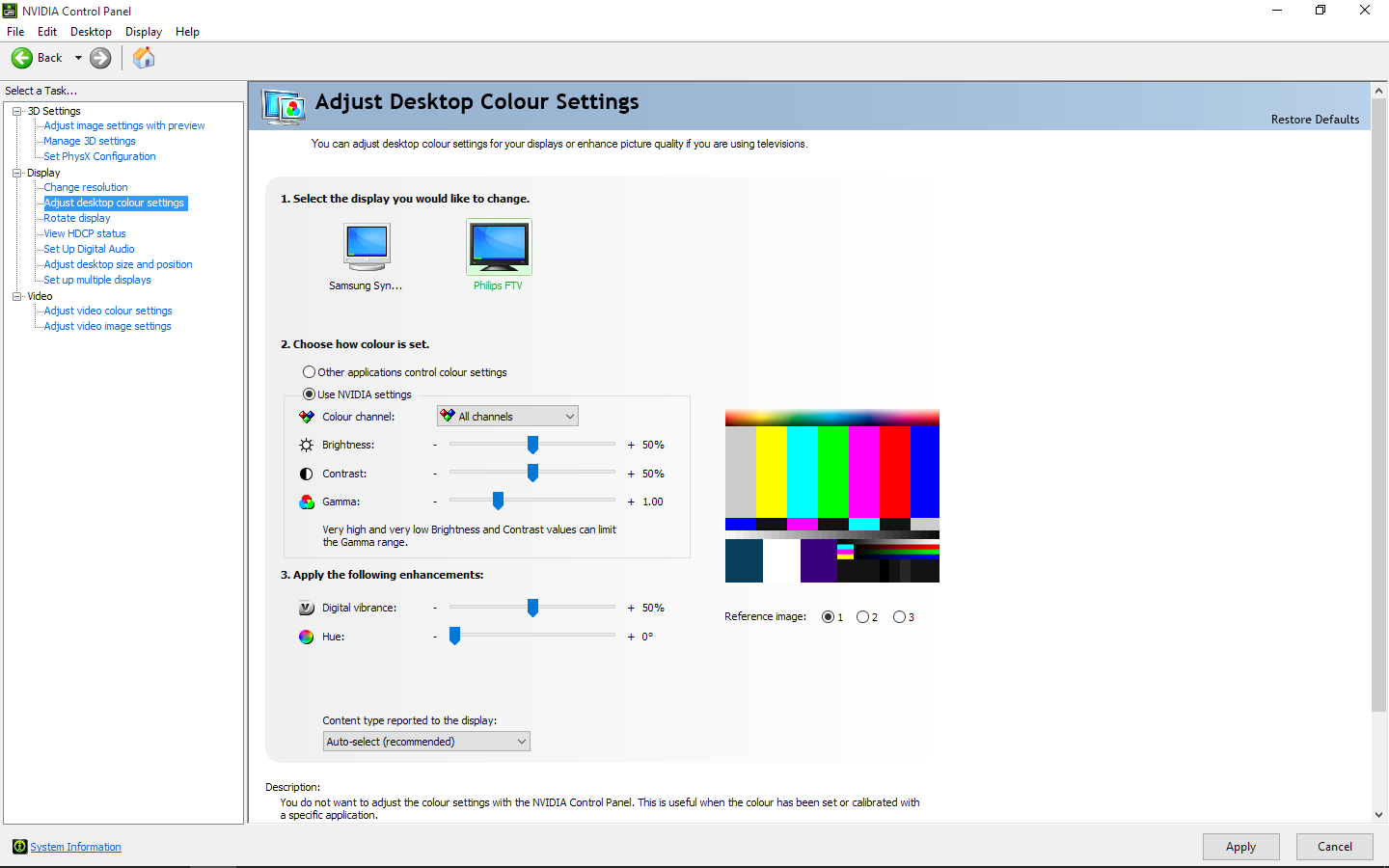This screenshot has width=1389, height=868.
Task: Click the Digital vibrance minus sign
Action: point(435,608)
